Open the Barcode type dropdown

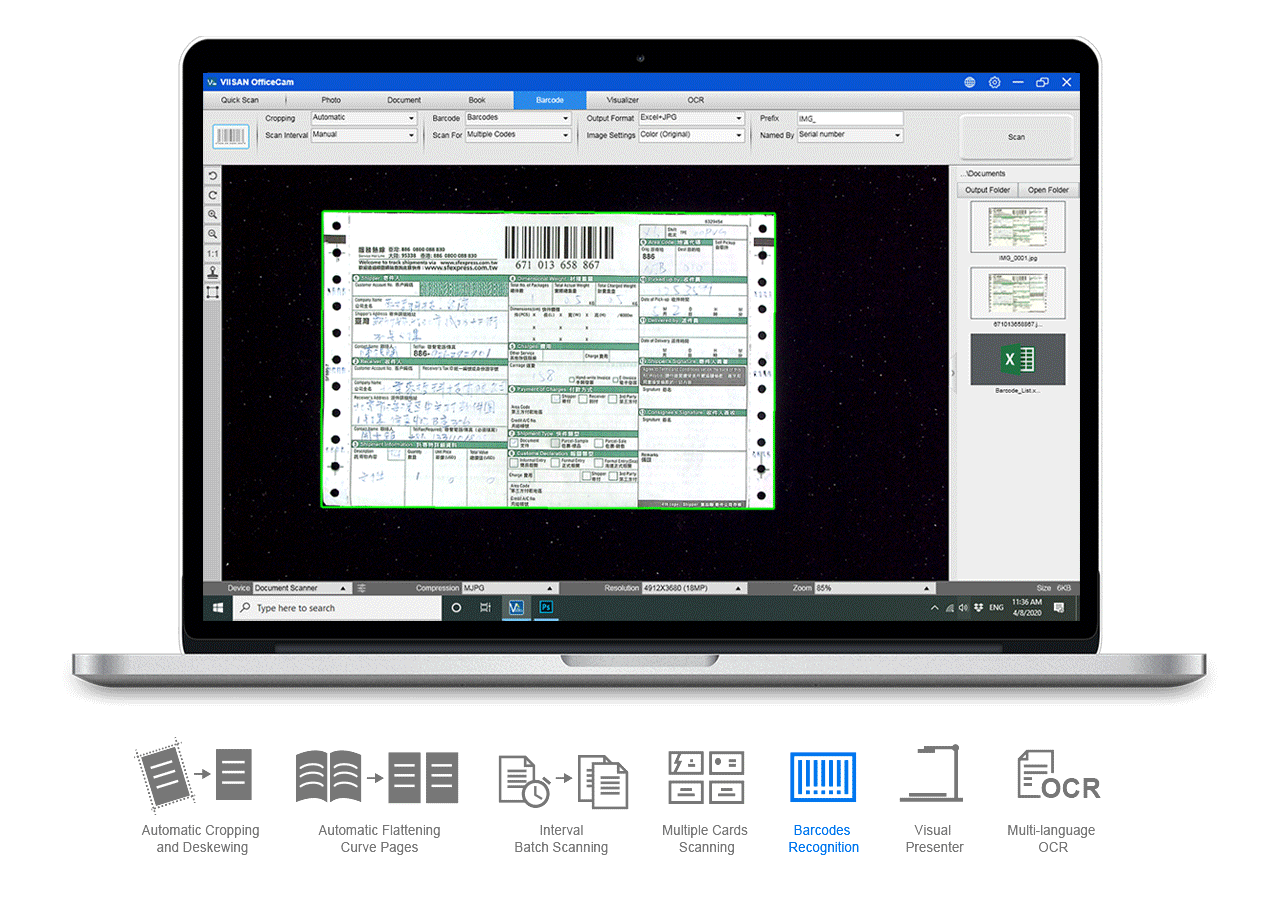click(x=518, y=118)
